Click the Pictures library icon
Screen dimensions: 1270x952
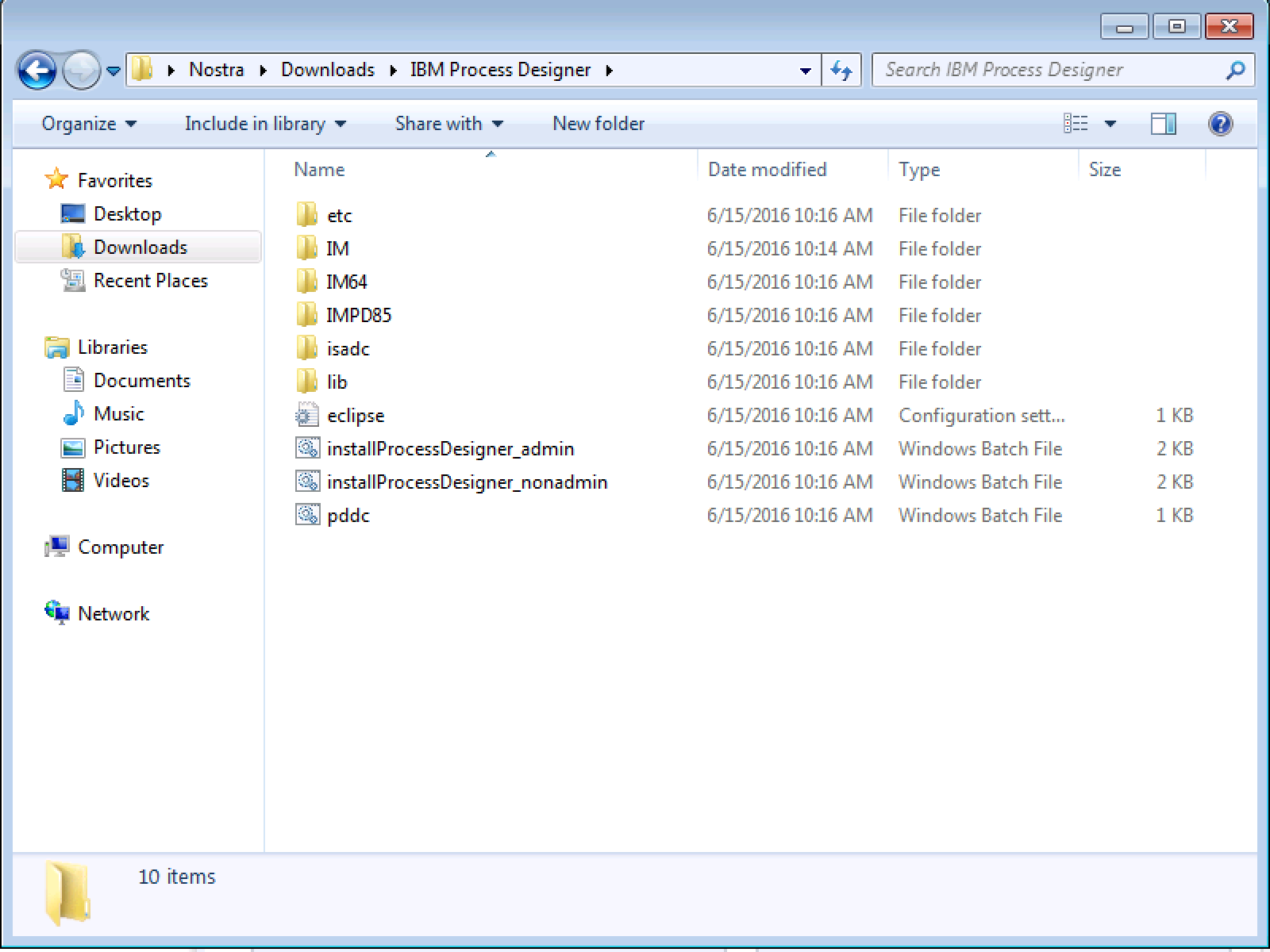73,447
